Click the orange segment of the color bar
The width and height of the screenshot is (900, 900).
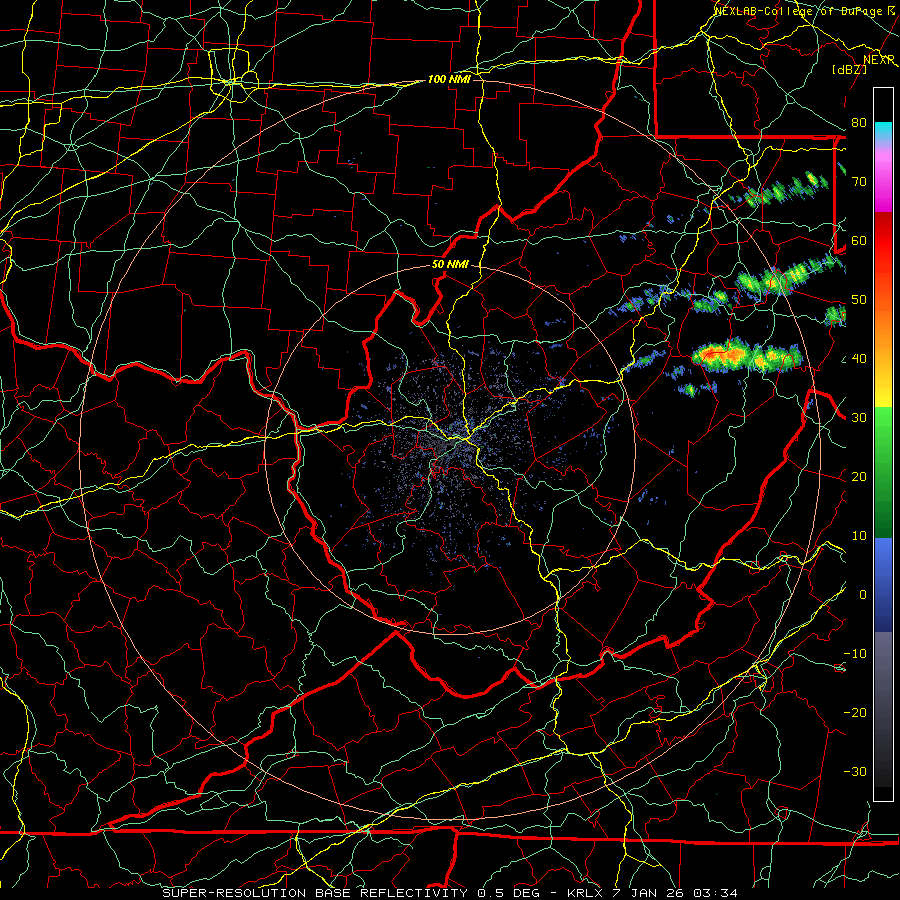883,330
